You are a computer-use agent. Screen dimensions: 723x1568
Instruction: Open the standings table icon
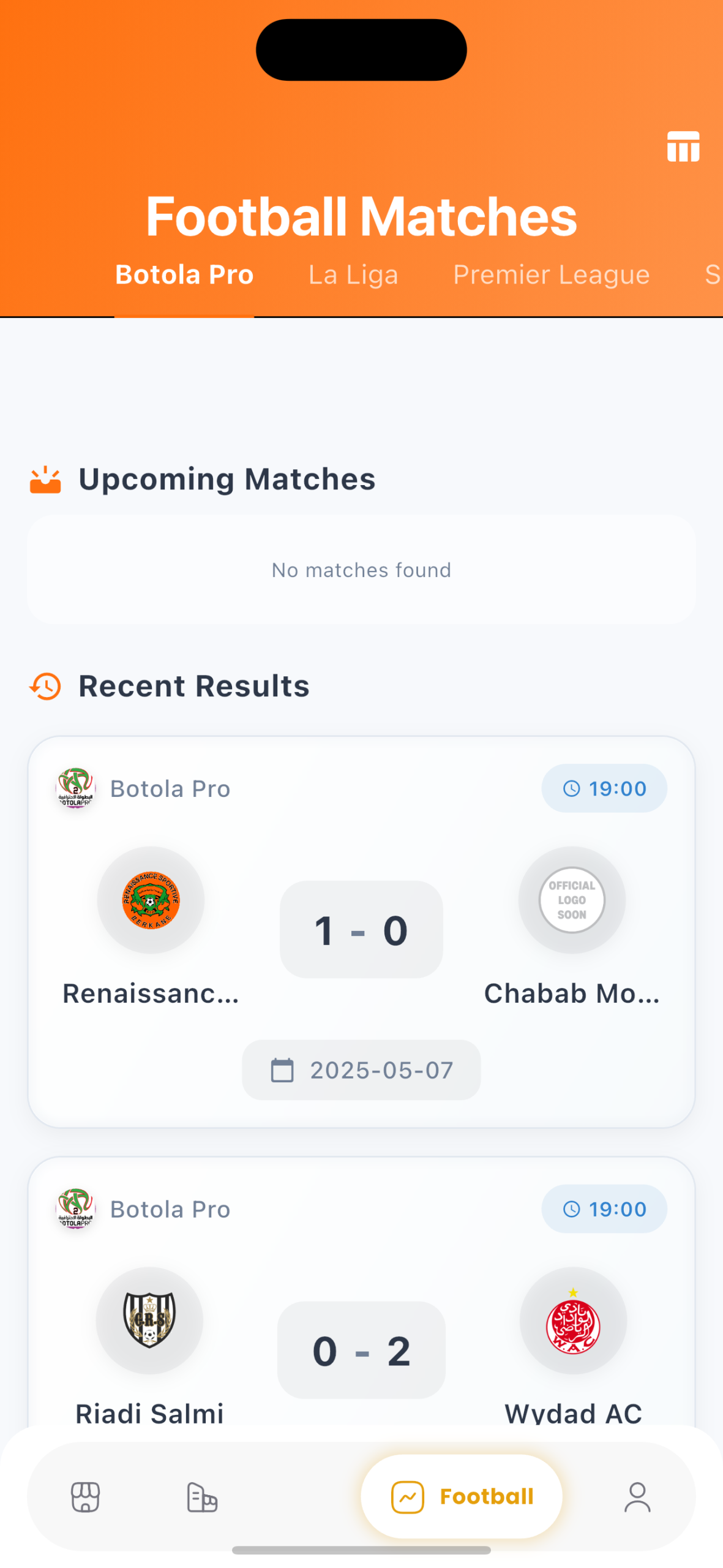tap(683, 146)
